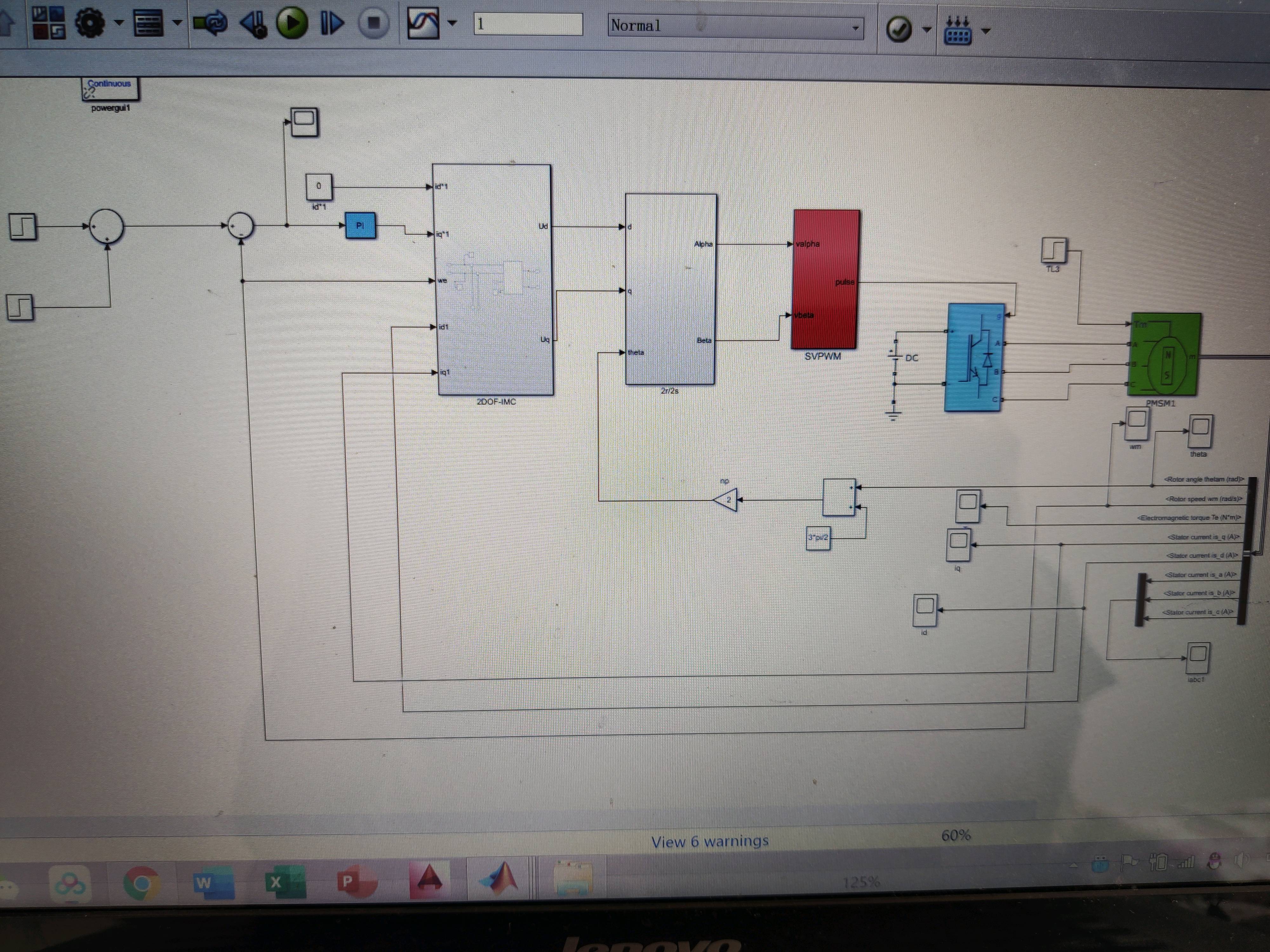The width and height of the screenshot is (1270, 952).
Task: Select the scope block above the PI controller
Action: pyautogui.click(x=304, y=122)
